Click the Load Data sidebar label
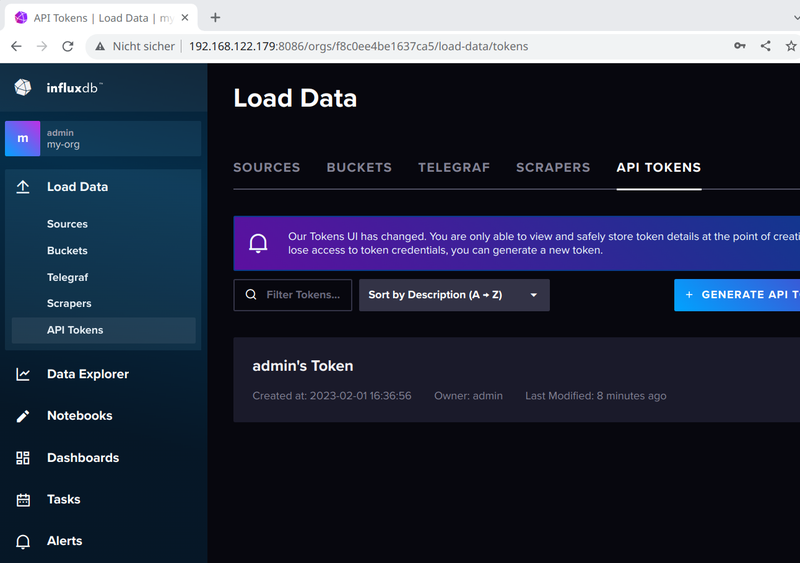Screen dimensions: 800x563 click(78, 187)
